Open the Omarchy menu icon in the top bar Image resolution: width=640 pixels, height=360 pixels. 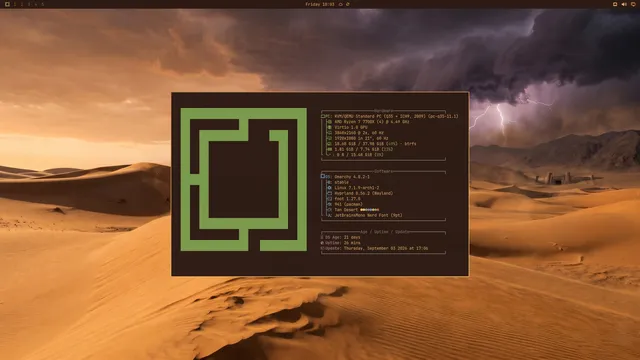(x=7, y=4)
